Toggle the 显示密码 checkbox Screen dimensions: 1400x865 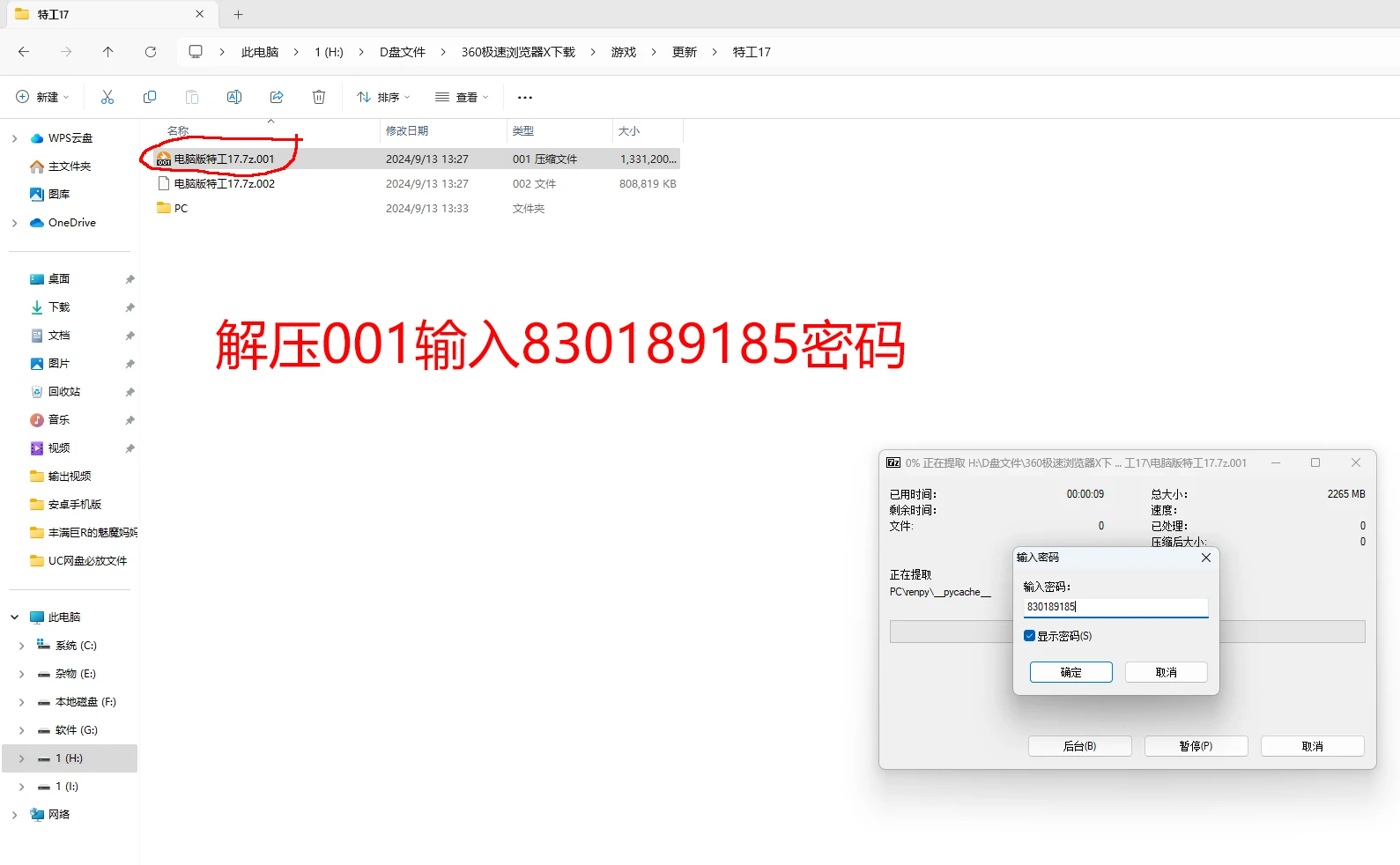click(x=1029, y=636)
